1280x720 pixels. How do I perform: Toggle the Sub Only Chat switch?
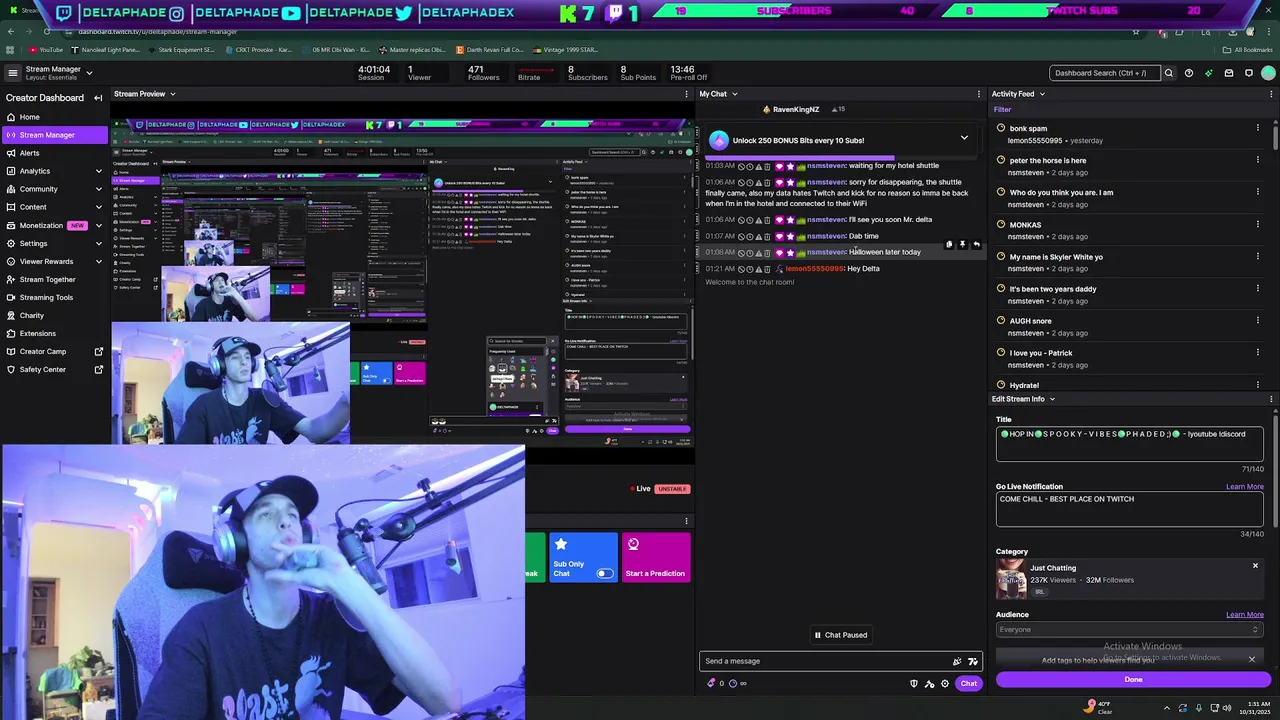click(x=604, y=573)
